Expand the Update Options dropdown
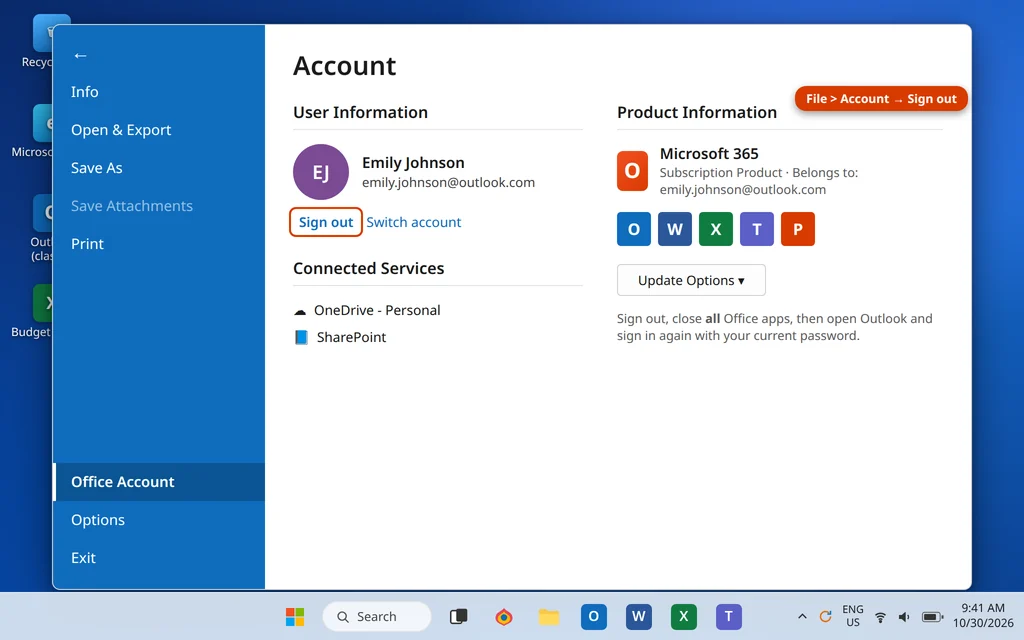1024x640 pixels. [691, 280]
